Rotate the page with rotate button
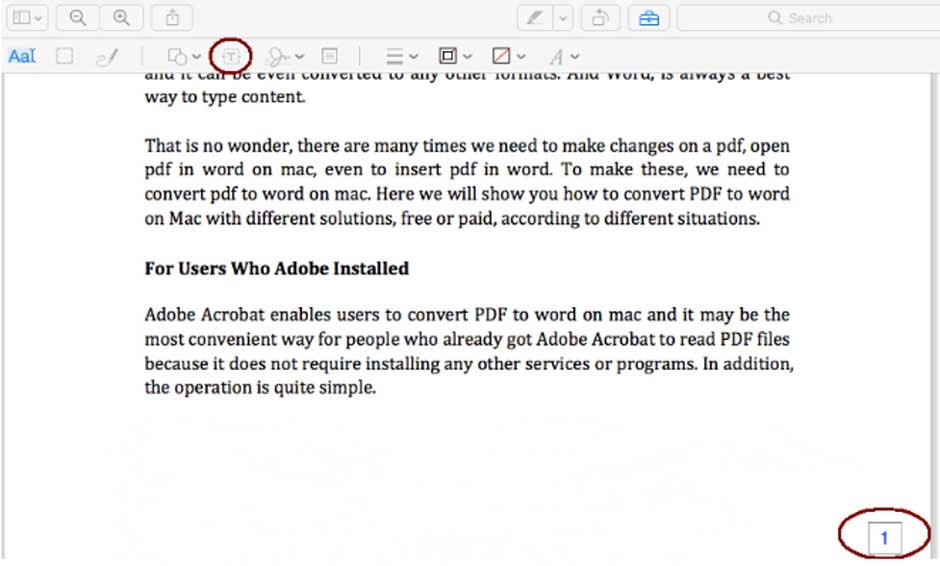 [600, 18]
